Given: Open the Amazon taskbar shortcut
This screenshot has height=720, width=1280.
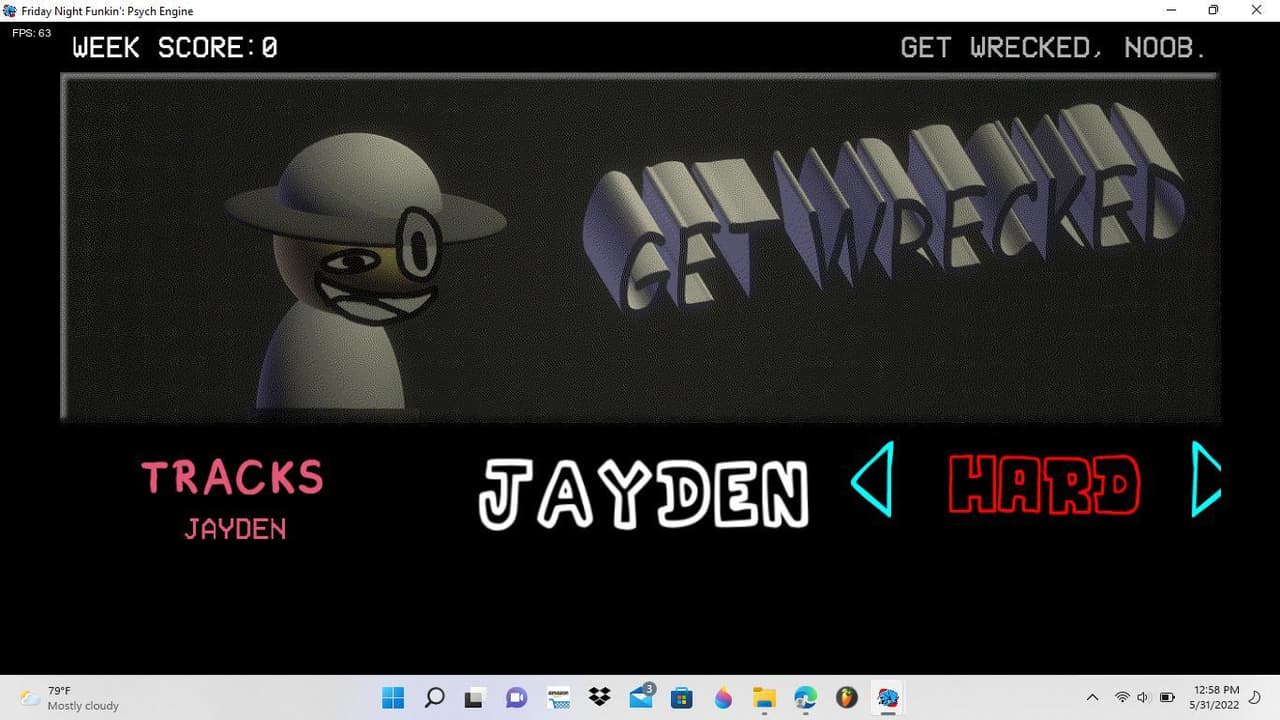Looking at the screenshot, I should 558,698.
